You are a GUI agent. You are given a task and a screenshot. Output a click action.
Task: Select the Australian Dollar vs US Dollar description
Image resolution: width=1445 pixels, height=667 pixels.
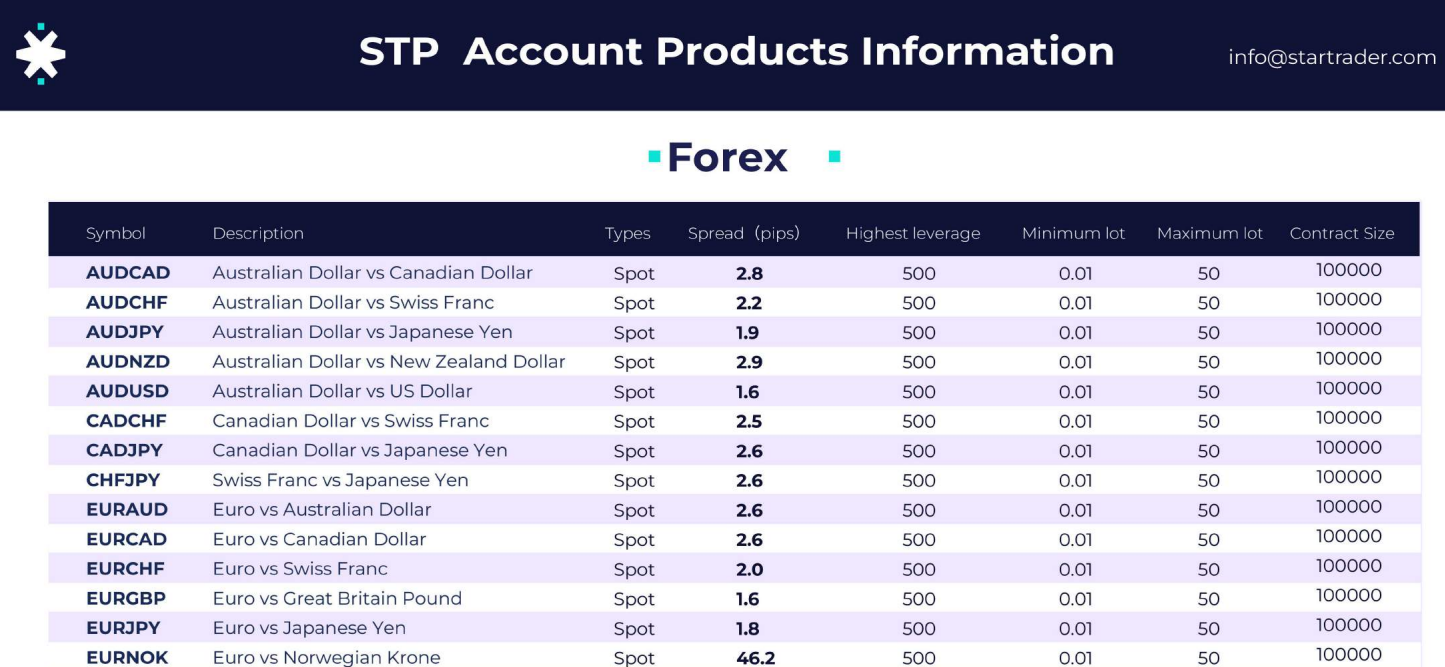342,391
